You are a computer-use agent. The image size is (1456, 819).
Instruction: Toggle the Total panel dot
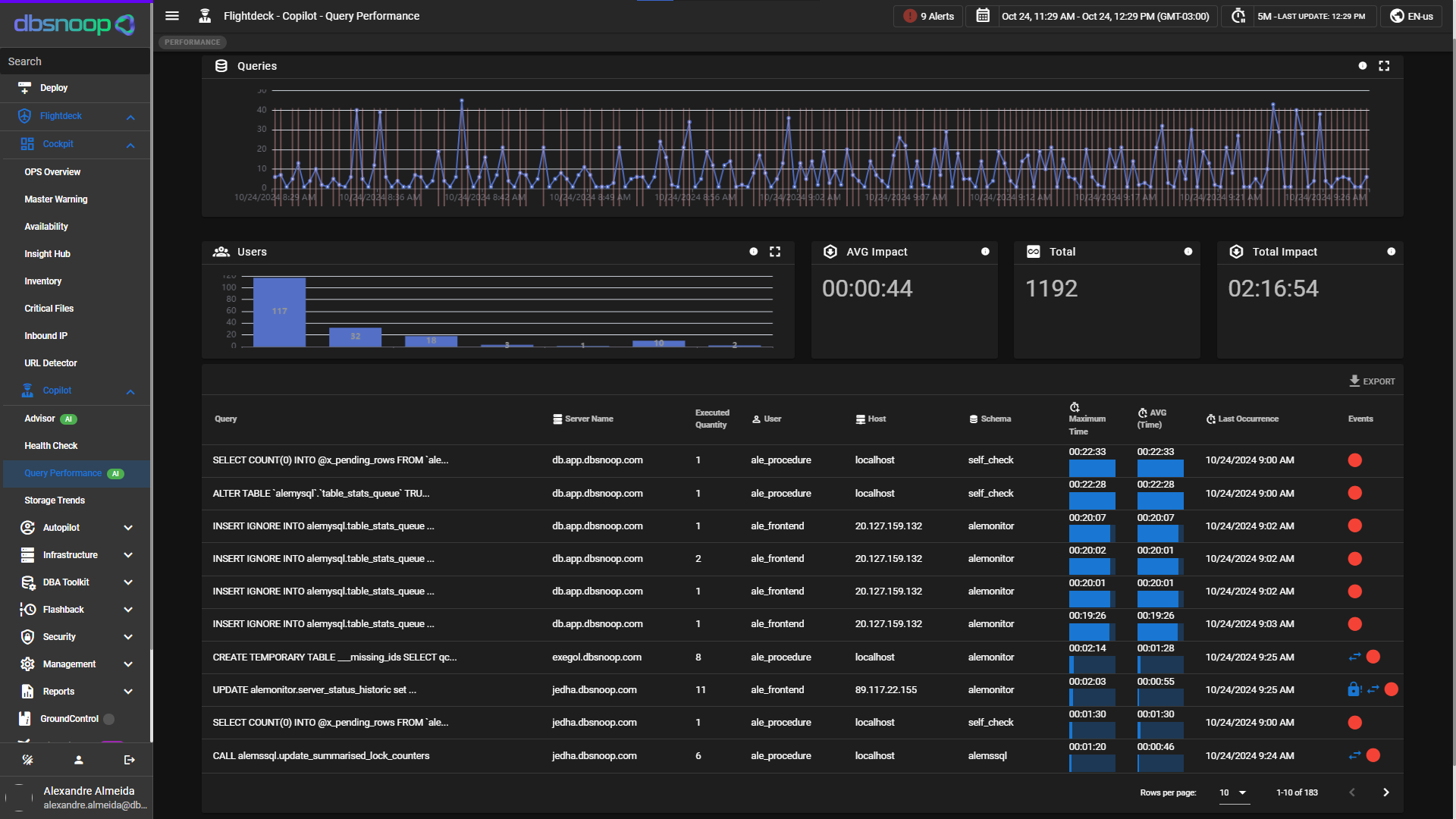pyautogui.click(x=1188, y=252)
